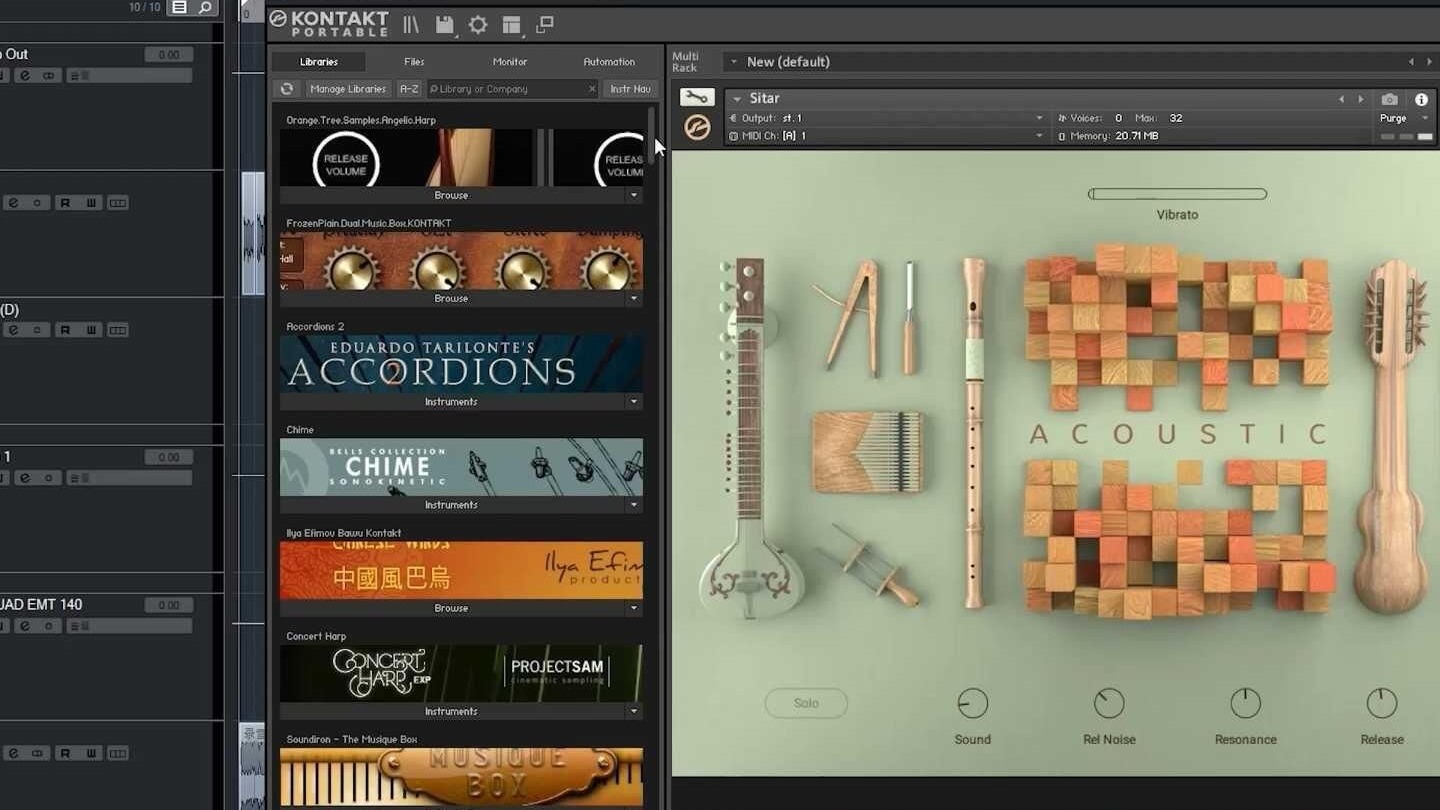Select the wooden clothespin object

pos(850,317)
